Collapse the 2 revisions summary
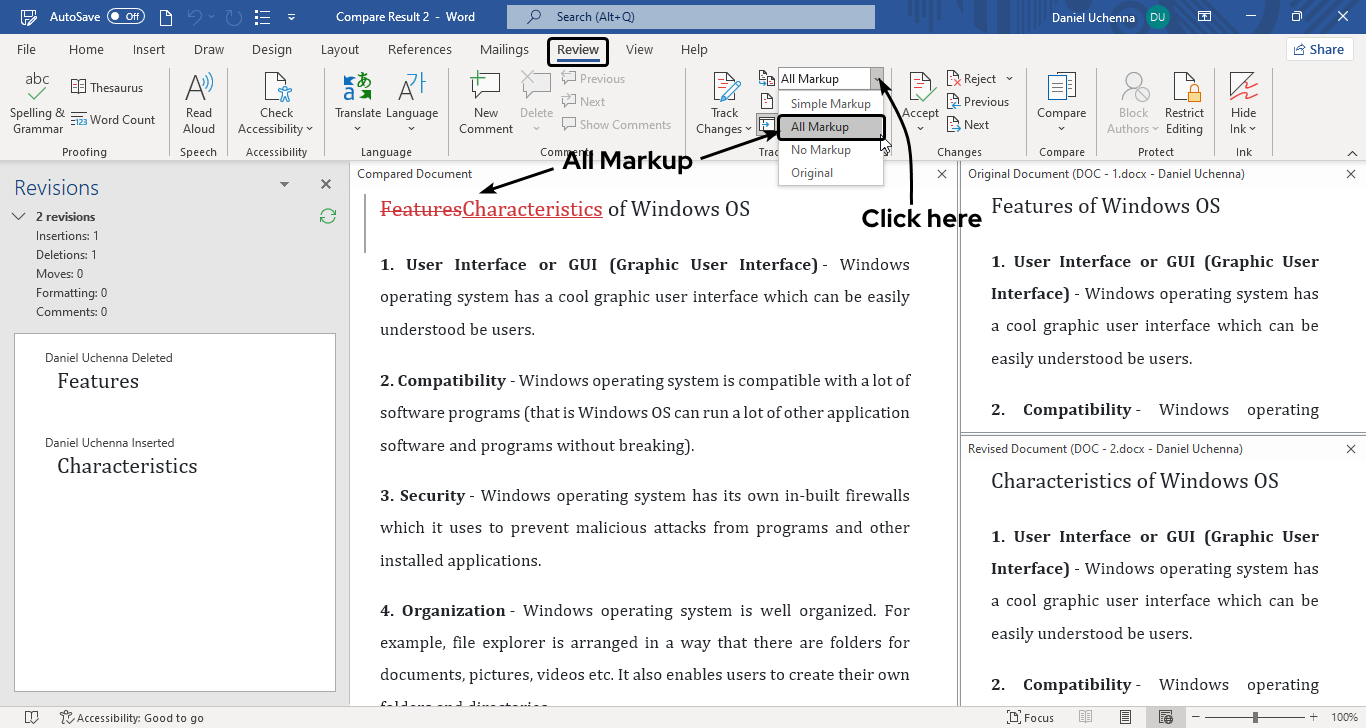This screenshot has height=728, width=1366. coord(19,217)
